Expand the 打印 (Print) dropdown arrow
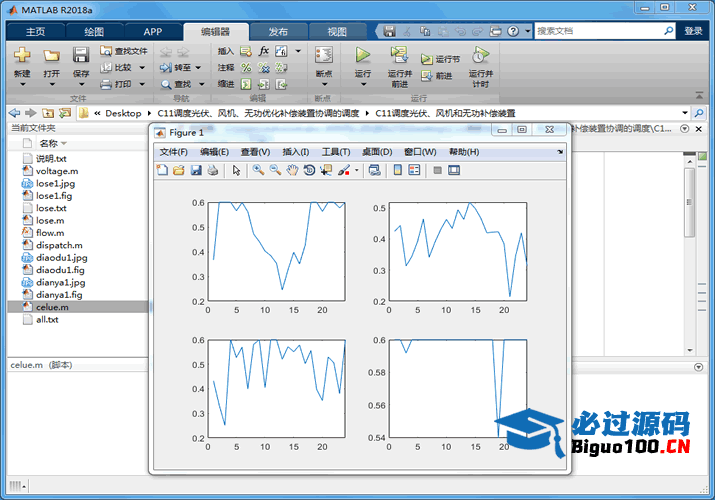 tap(141, 85)
